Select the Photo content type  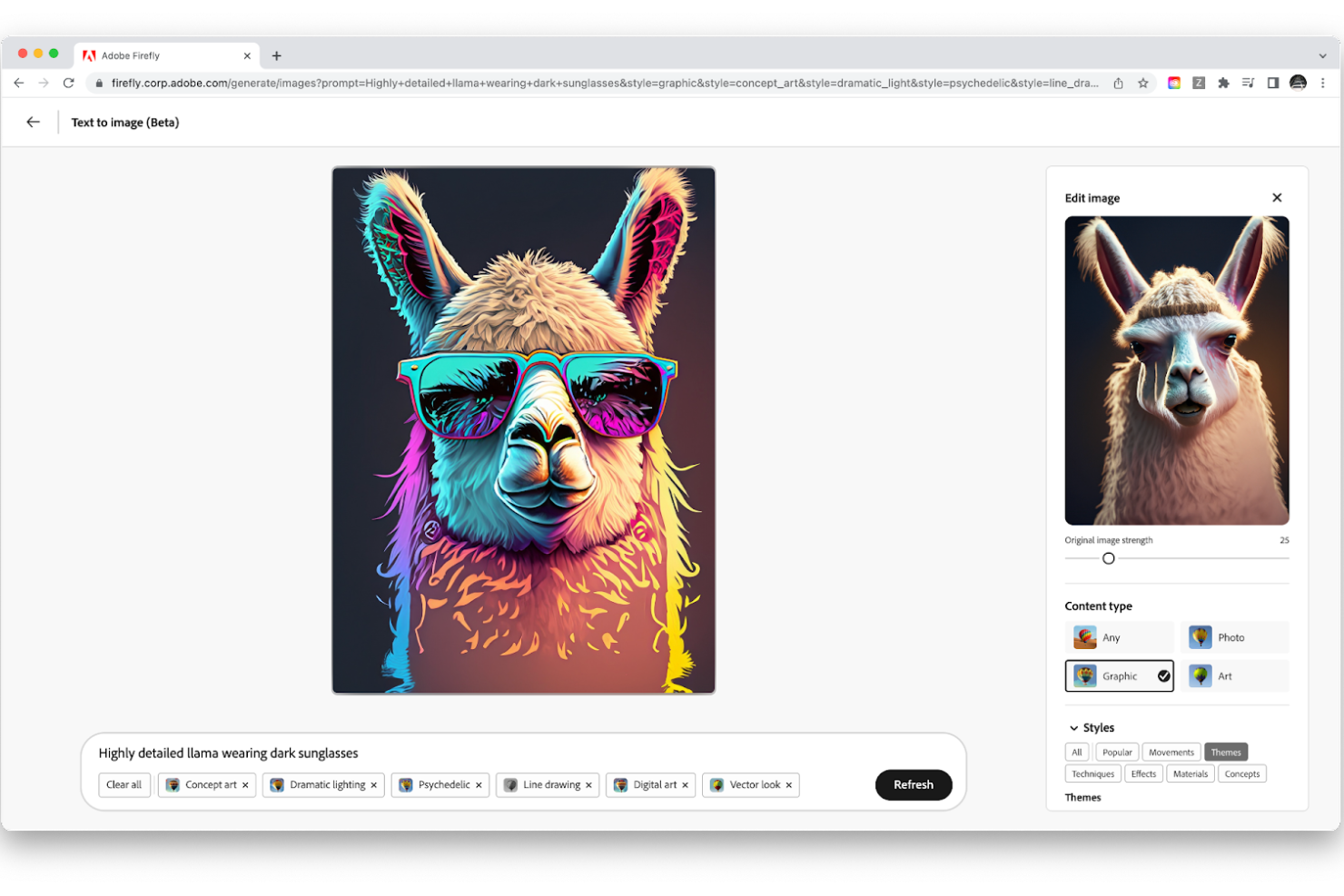(x=1234, y=637)
